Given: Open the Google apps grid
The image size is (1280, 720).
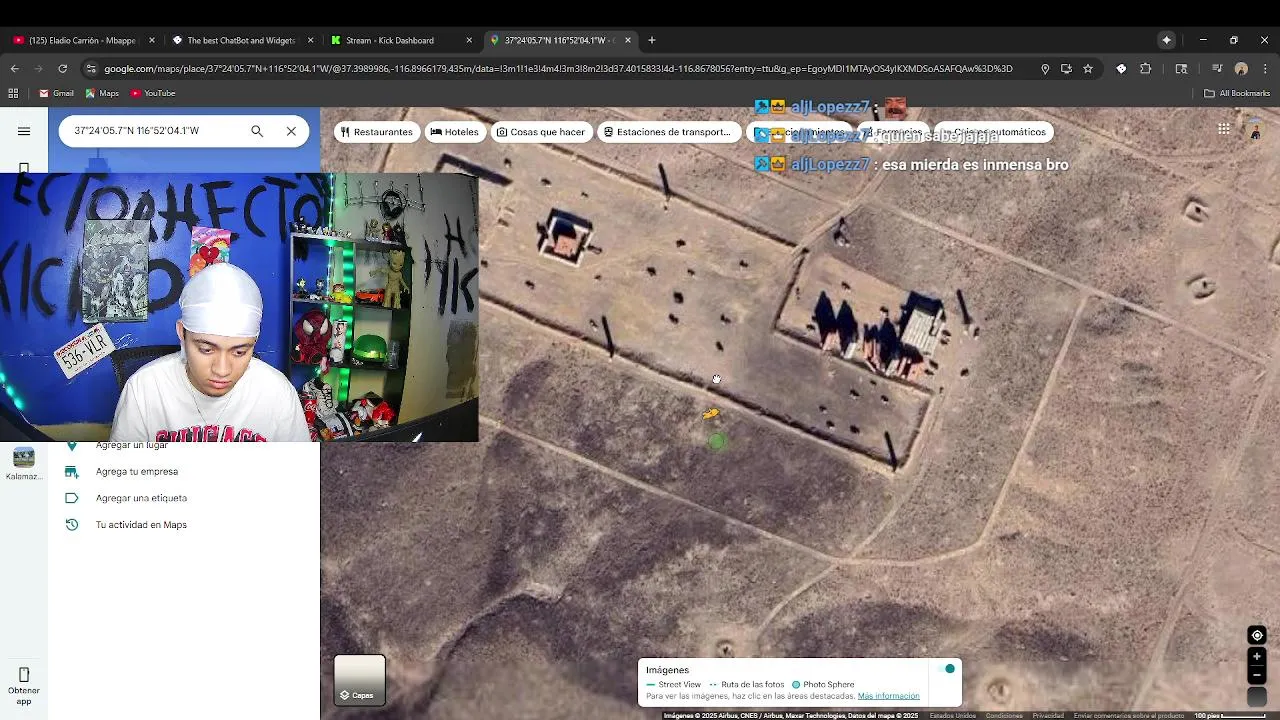Looking at the screenshot, I should tap(1223, 129).
